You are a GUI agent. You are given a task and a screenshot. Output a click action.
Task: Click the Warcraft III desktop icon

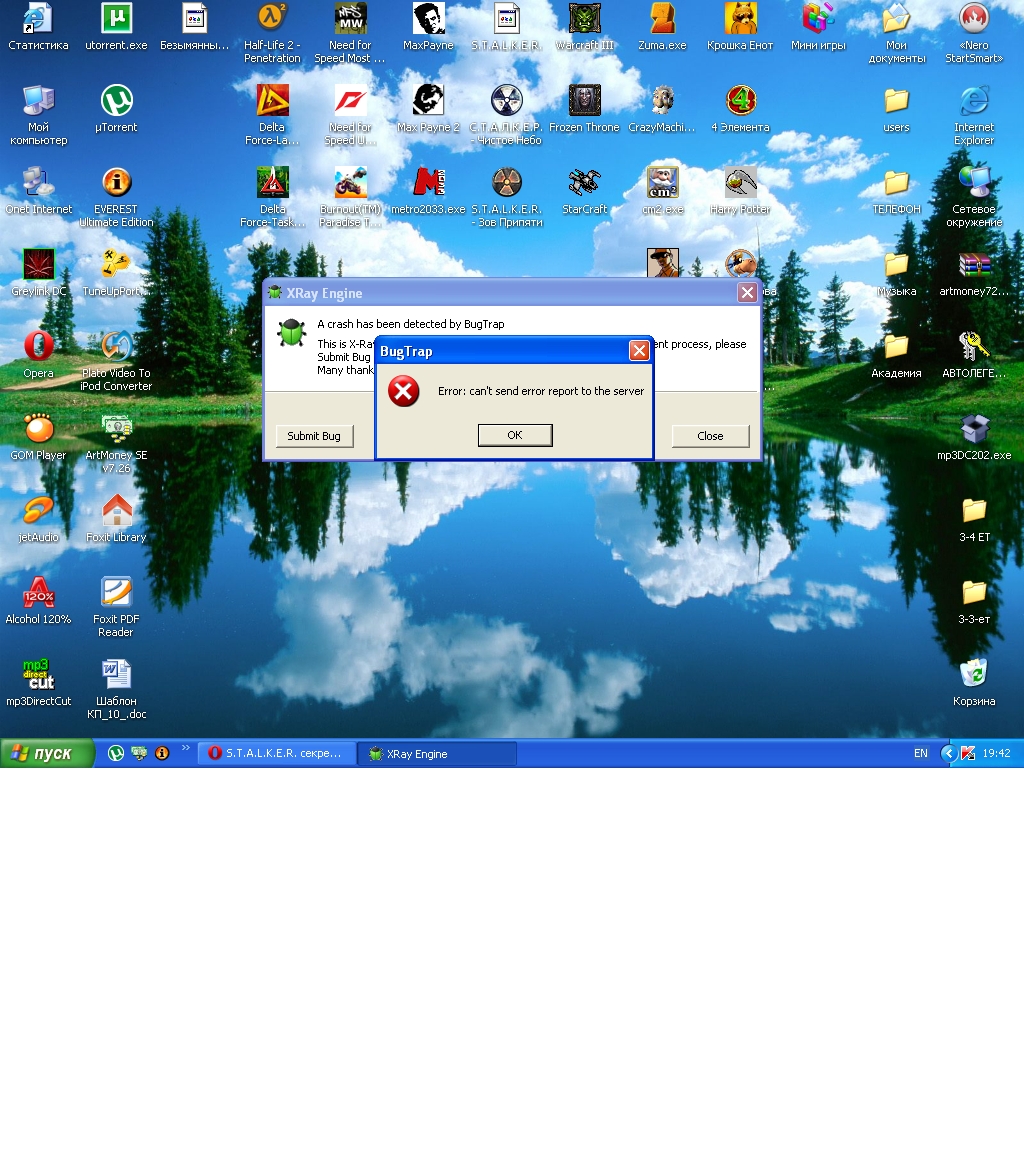coord(585,27)
